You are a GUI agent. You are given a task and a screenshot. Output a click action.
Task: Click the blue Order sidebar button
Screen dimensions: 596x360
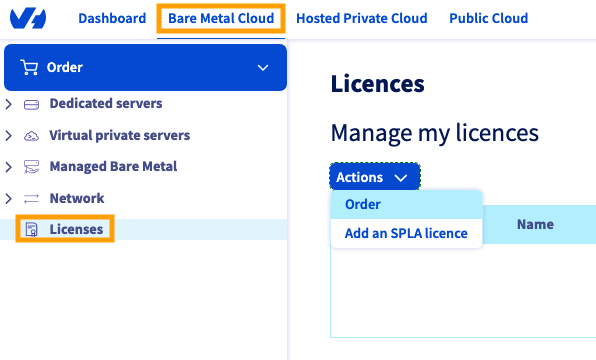145,67
